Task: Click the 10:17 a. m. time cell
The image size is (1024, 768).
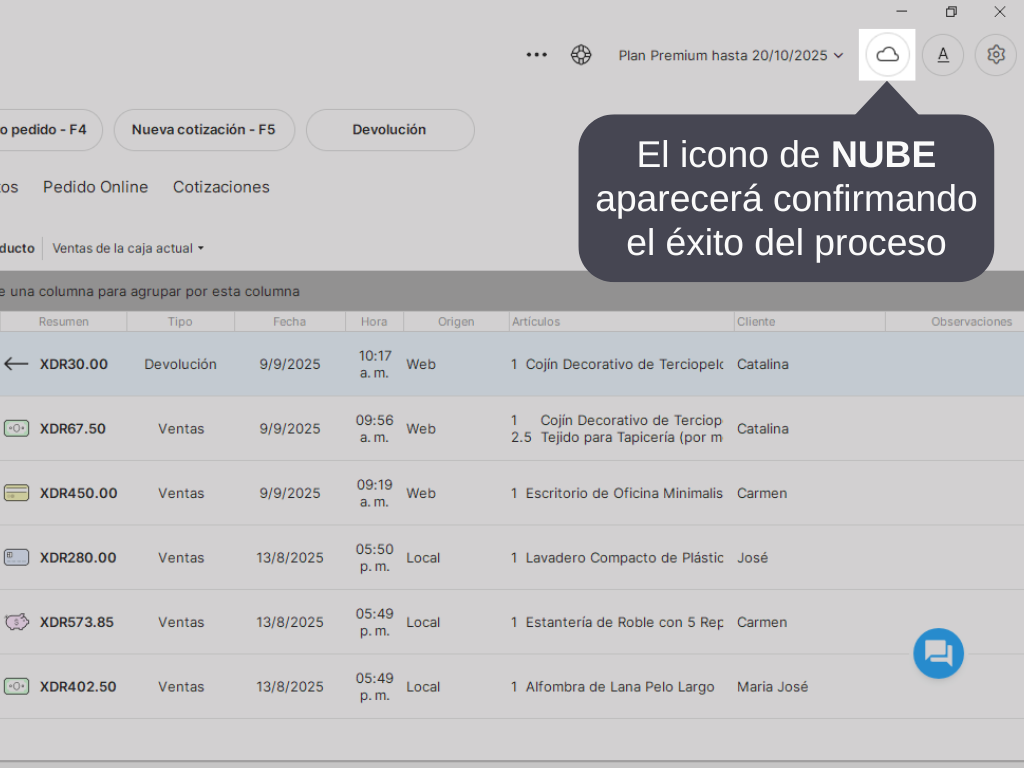Action: [375, 364]
